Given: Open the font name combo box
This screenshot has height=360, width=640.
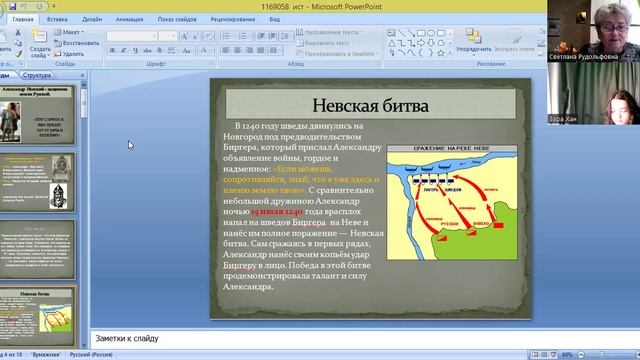Looking at the screenshot, I should tap(132, 36).
